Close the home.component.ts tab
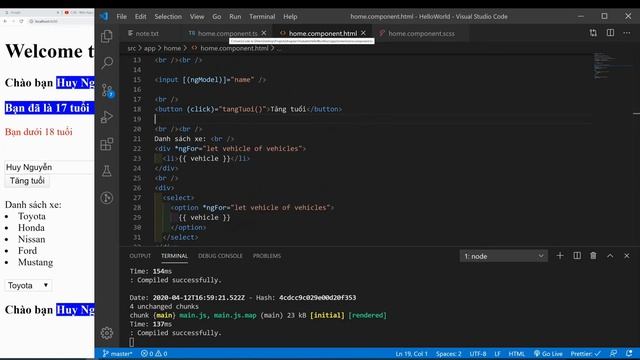The height and width of the screenshot is (360, 640). tap(264, 33)
